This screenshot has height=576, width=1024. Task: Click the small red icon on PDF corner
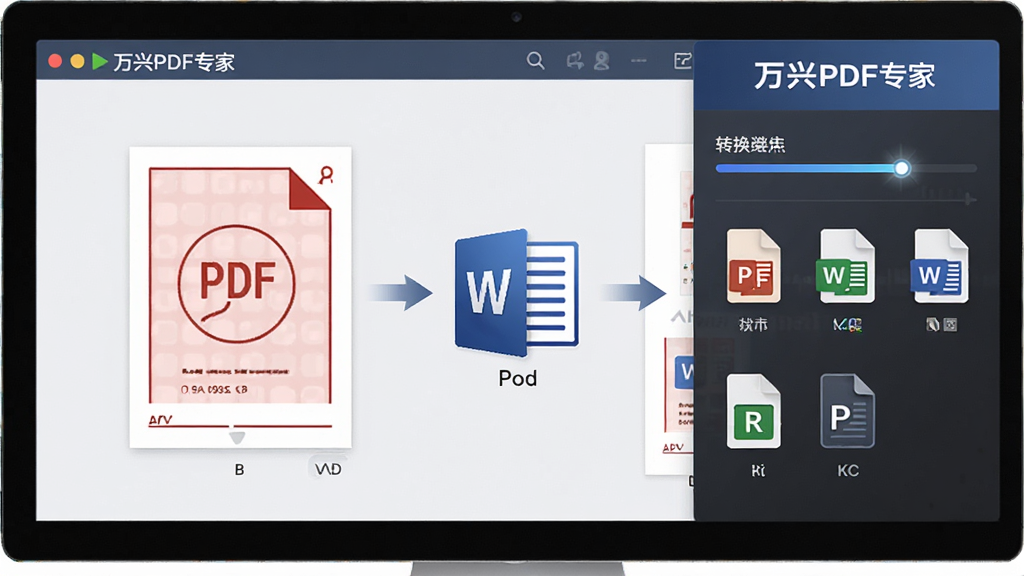pyautogui.click(x=326, y=174)
